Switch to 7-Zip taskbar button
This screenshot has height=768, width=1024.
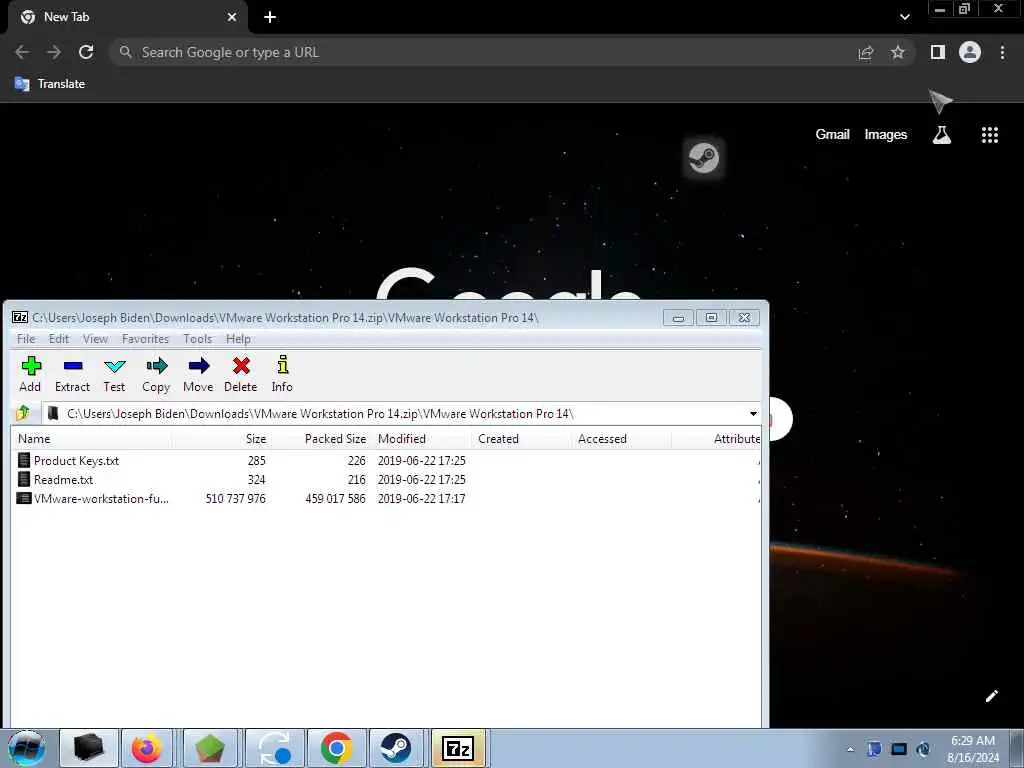458,748
